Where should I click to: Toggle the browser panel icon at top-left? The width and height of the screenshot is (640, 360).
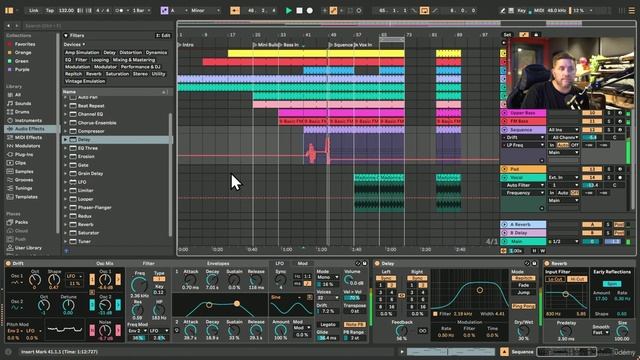click(9, 10)
